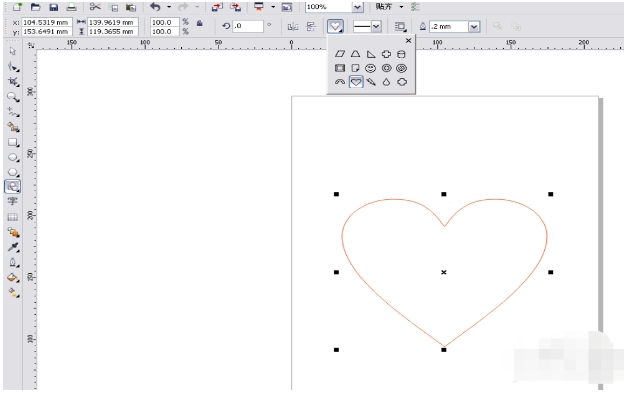
Task: Click the wrap paragraph text icon
Action: (400, 27)
